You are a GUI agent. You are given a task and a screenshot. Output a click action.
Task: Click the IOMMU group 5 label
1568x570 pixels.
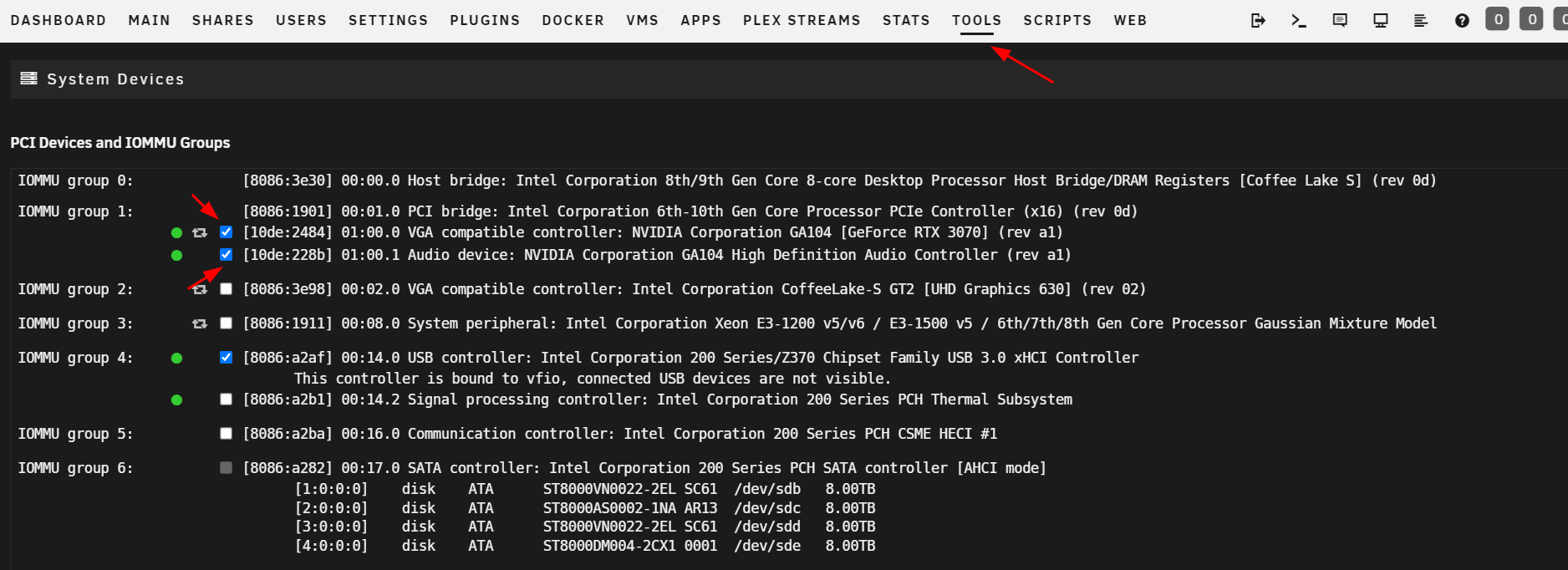pyautogui.click(x=75, y=434)
